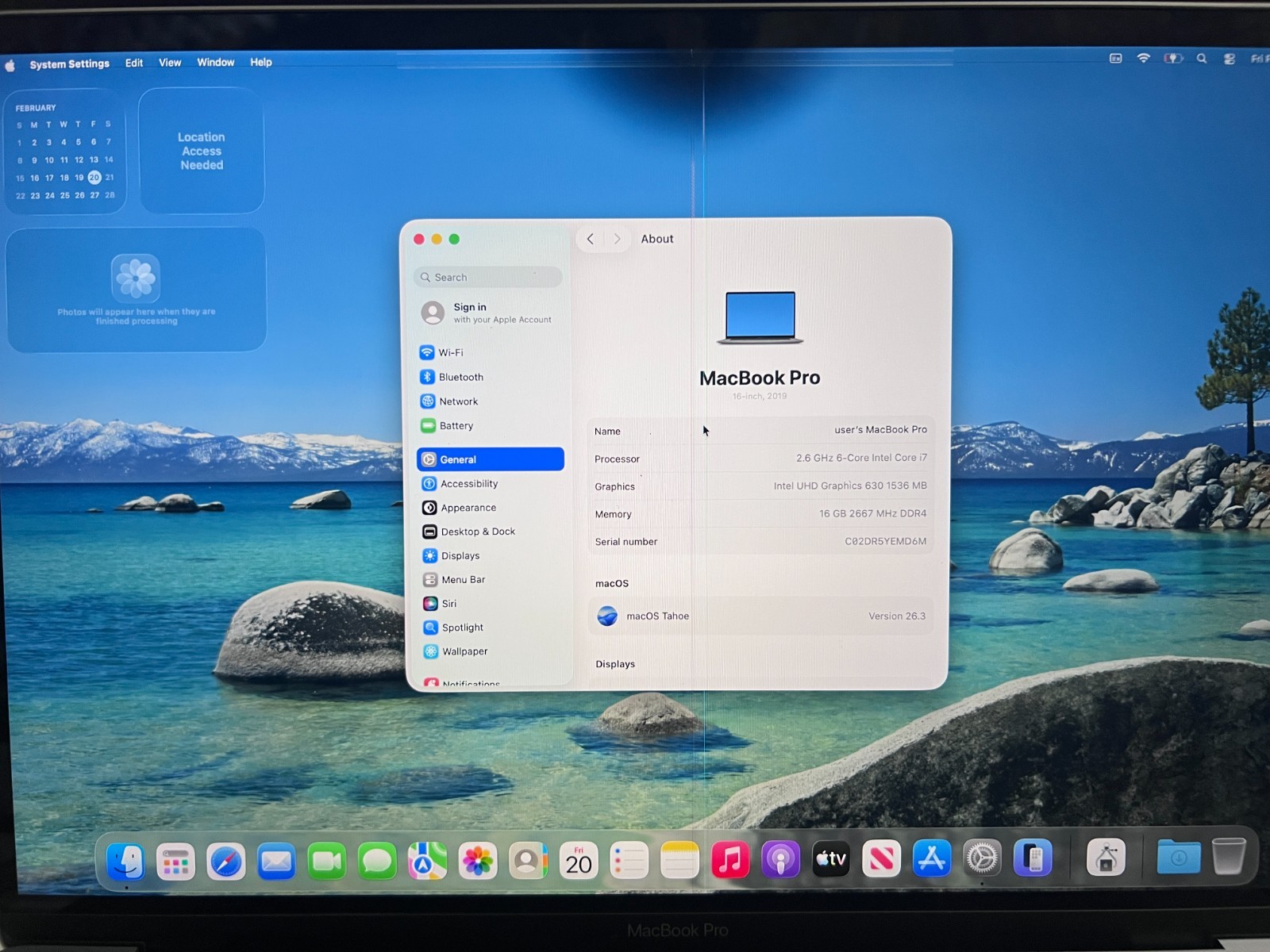Viewport: 1270px width, 952px height.
Task: Click the Name field "user's MacBook Pro"
Action: tap(880, 429)
